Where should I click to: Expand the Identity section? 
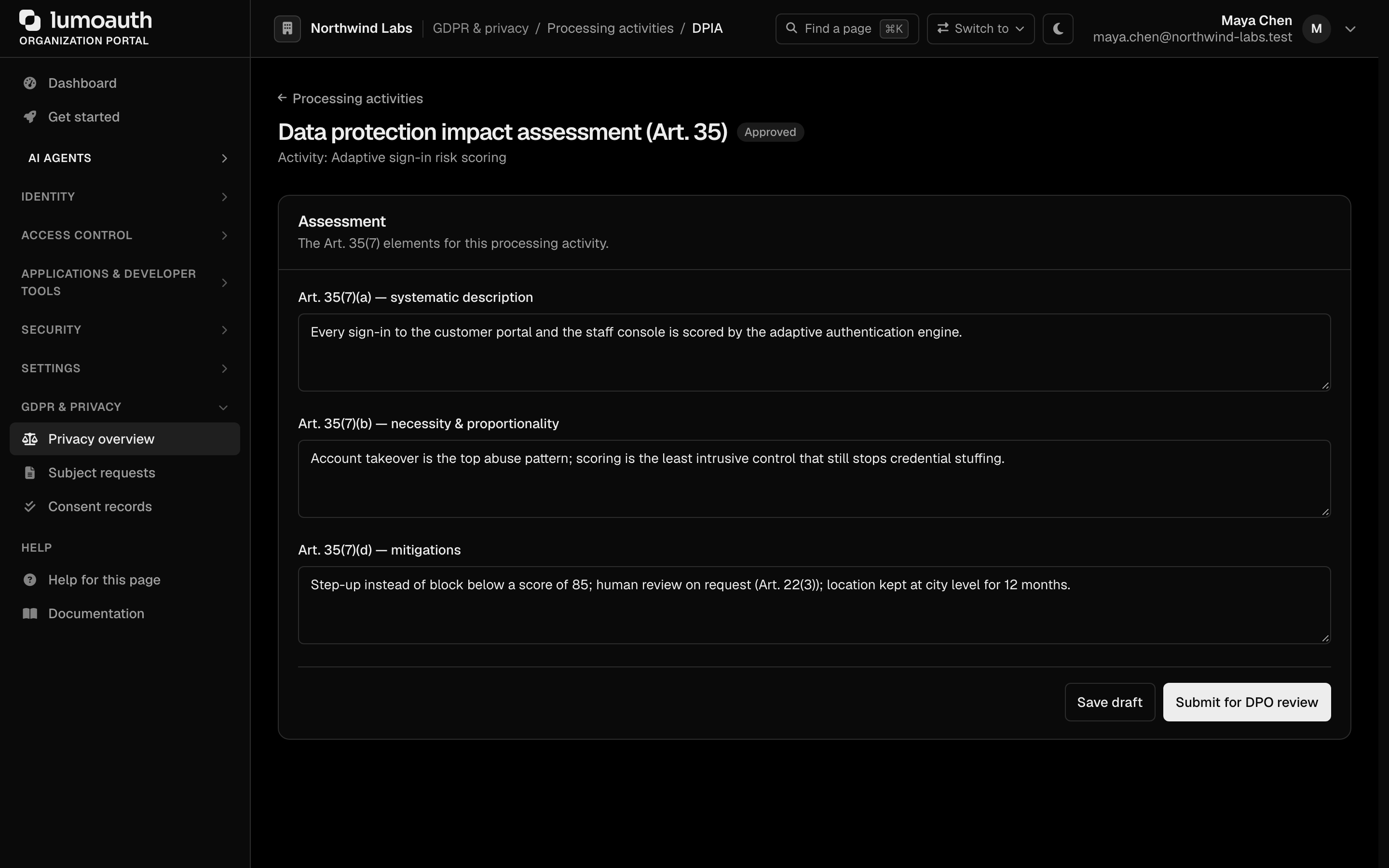124,197
